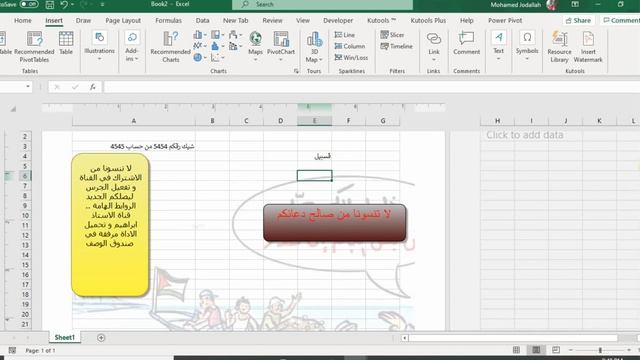This screenshot has width=640, height=360.
Task: Click the Select All corner triangle
Action: tap(13, 109)
